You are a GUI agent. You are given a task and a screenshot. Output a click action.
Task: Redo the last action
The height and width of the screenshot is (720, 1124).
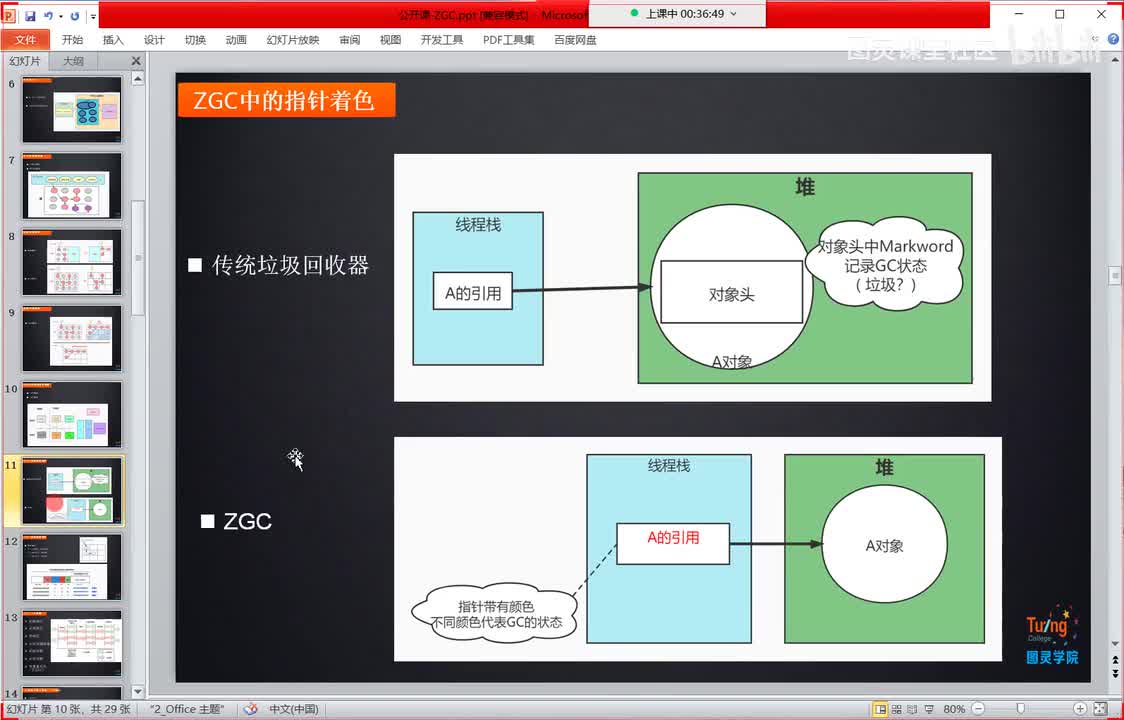point(75,15)
